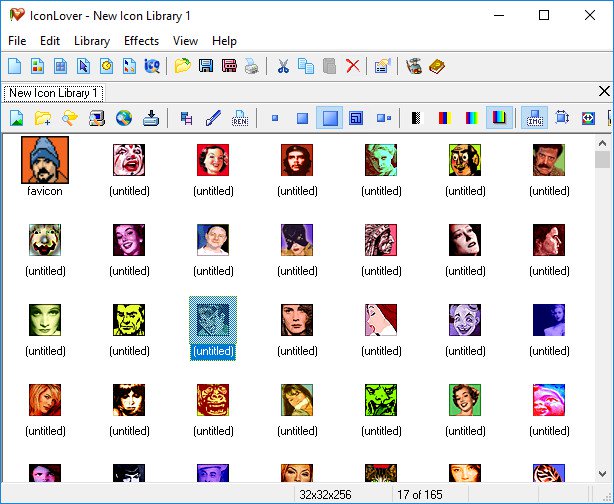
Task: Select the purple smiling clown icon
Action: click(x=465, y=320)
